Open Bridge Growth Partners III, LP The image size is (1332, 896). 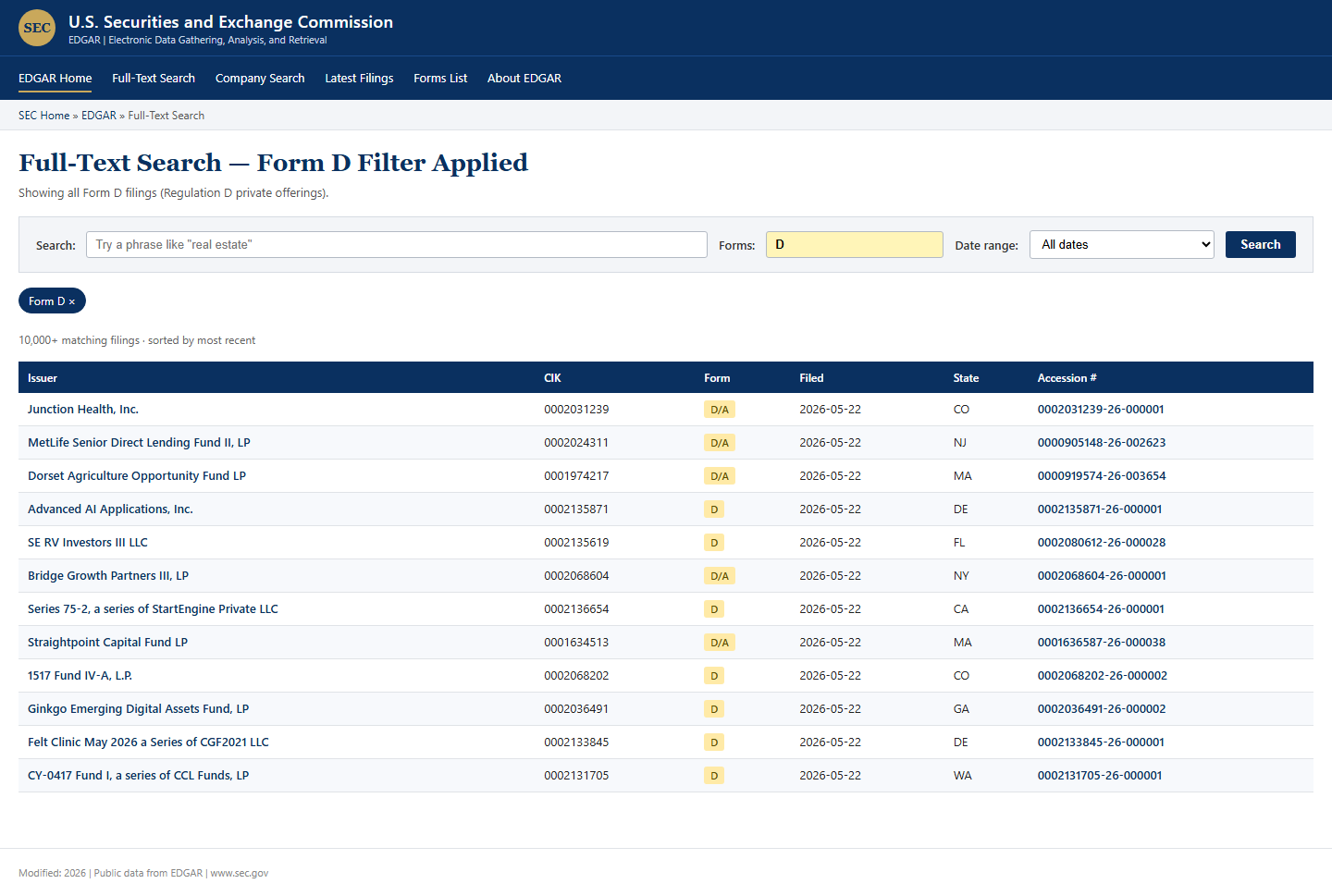click(x=108, y=576)
